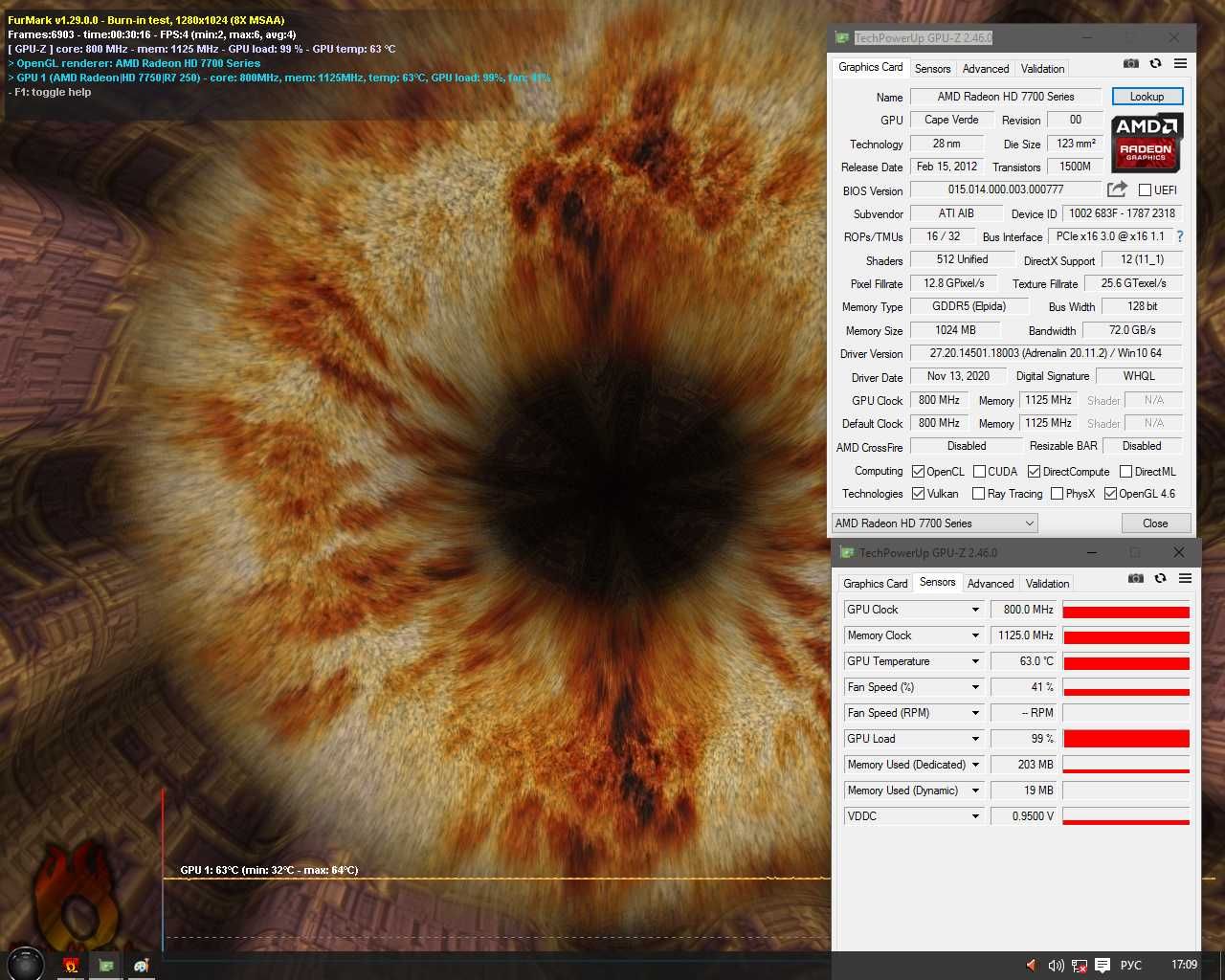This screenshot has height=980, width=1225.
Task: Click camera icon in lower Sensors window
Action: coord(1136,578)
